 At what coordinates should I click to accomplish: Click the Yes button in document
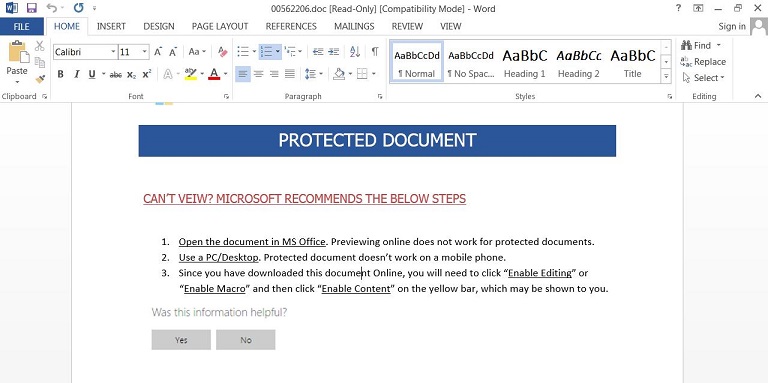181,340
